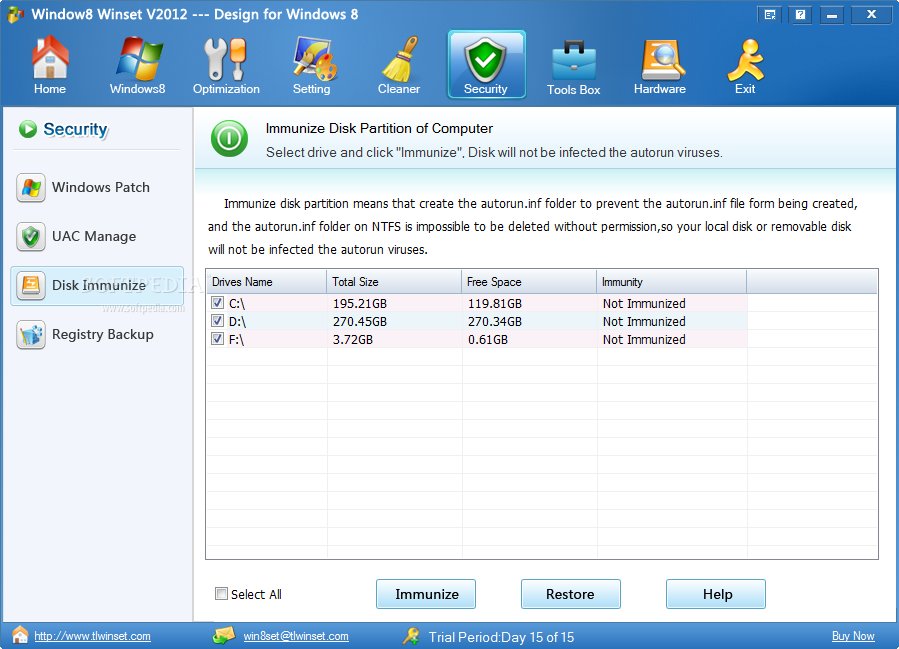Click the email envelope icon in status bar
This screenshot has height=649, width=899.
coord(224,635)
